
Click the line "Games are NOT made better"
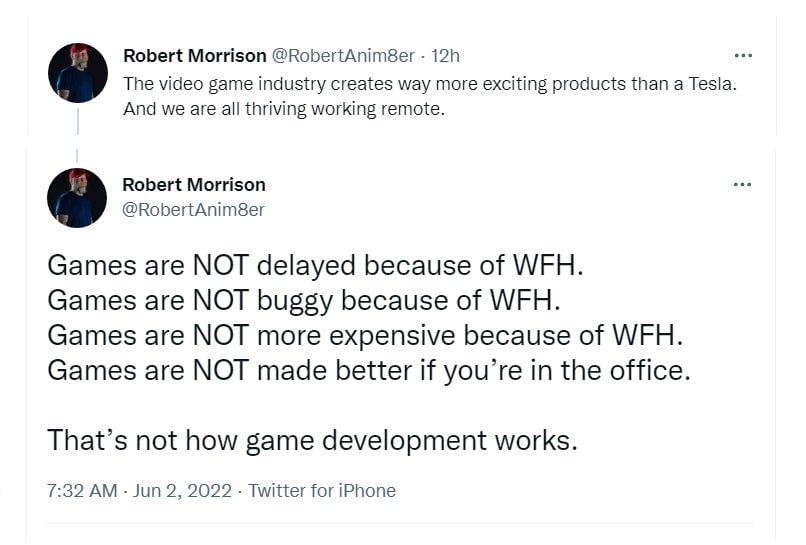tap(369, 370)
